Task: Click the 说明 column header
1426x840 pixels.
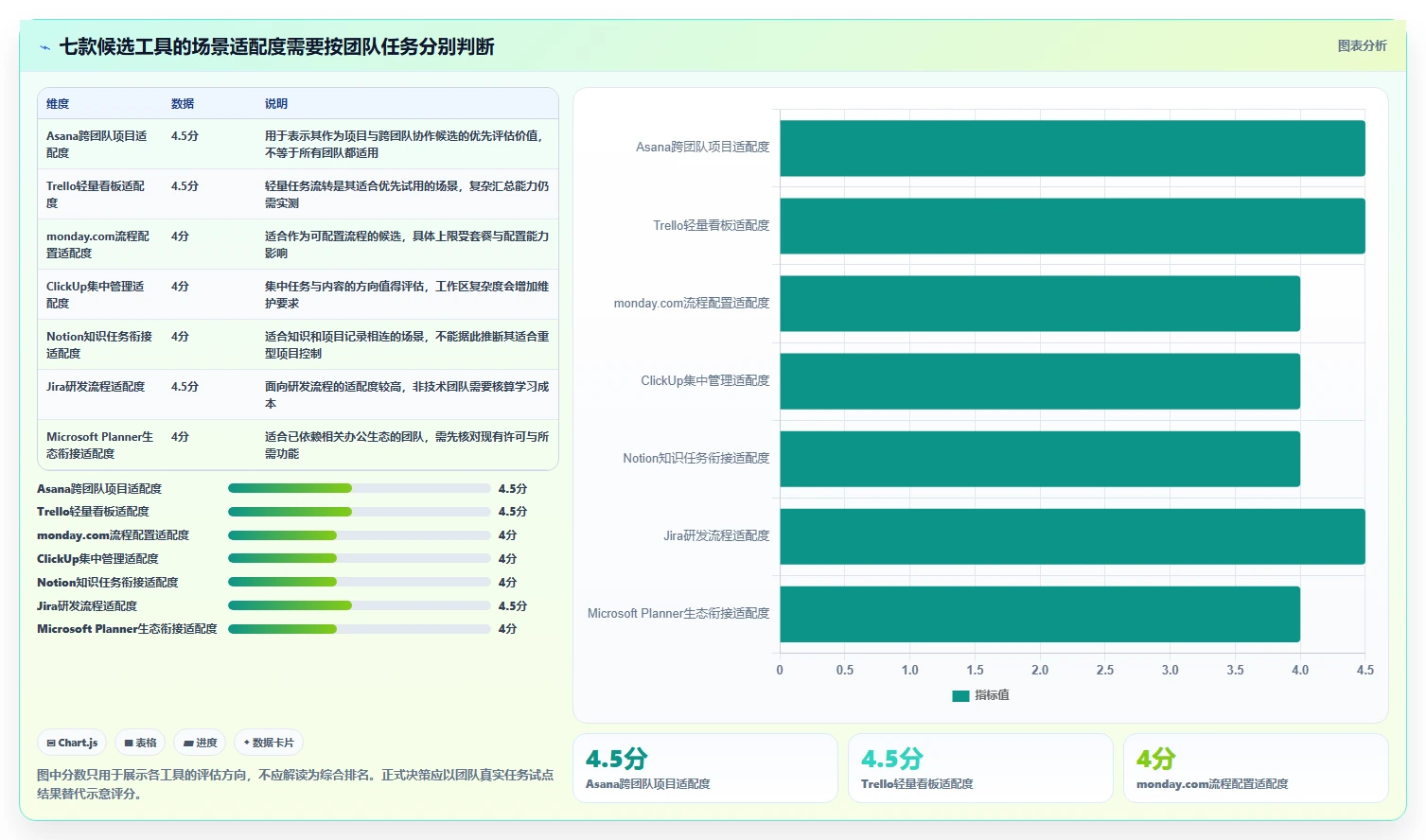Action: 276,104
